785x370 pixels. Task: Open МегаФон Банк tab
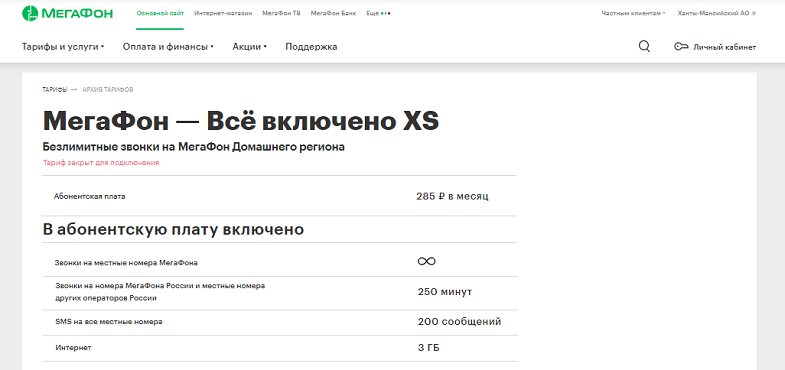pos(333,14)
